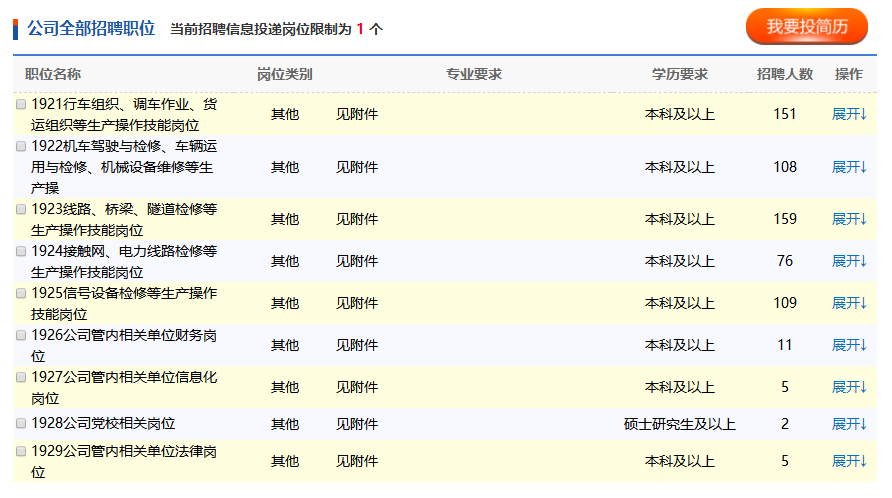Viewport: 892px width, 498px height.
Task: Expand the 1927信息化岗位 row
Action: [849, 387]
